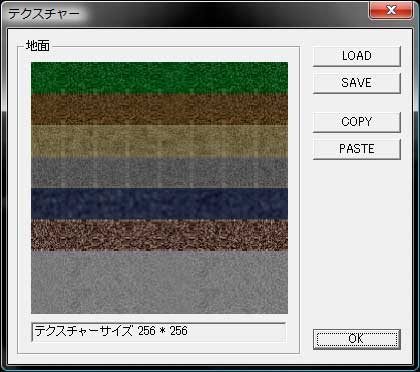Select the dark brown dirt texture strip
The height and width of the screenshot is (372, 420).
(159, 110)
